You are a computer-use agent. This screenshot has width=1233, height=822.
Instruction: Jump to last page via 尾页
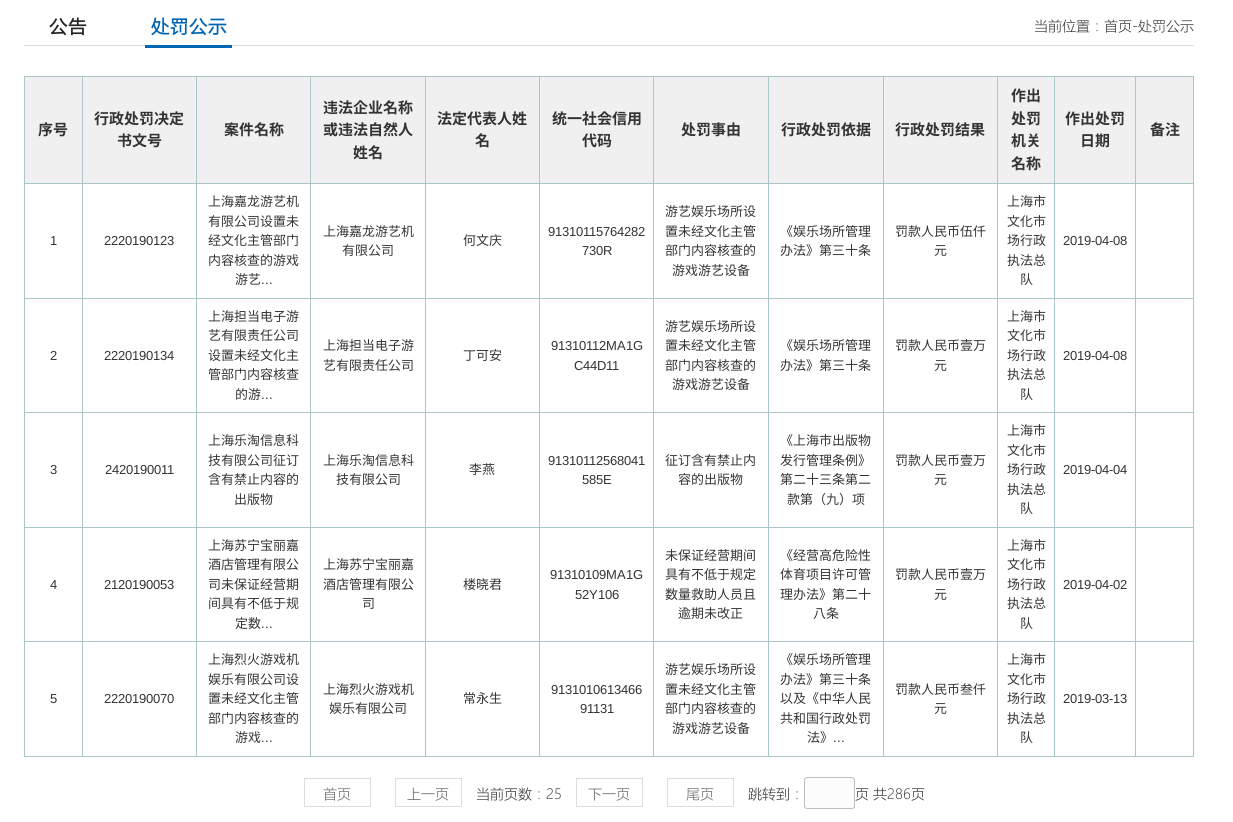pos(700,793)
